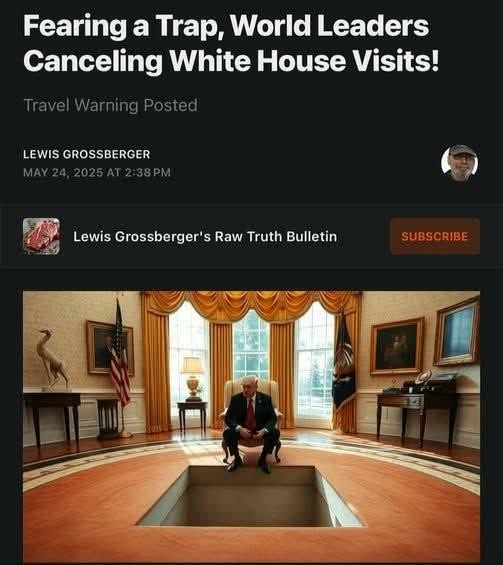This screenshot has height=565, width=503.
Task: Click the orange SUBSCRIBE button
Action: pyautogui.click(x=435, y=236)
